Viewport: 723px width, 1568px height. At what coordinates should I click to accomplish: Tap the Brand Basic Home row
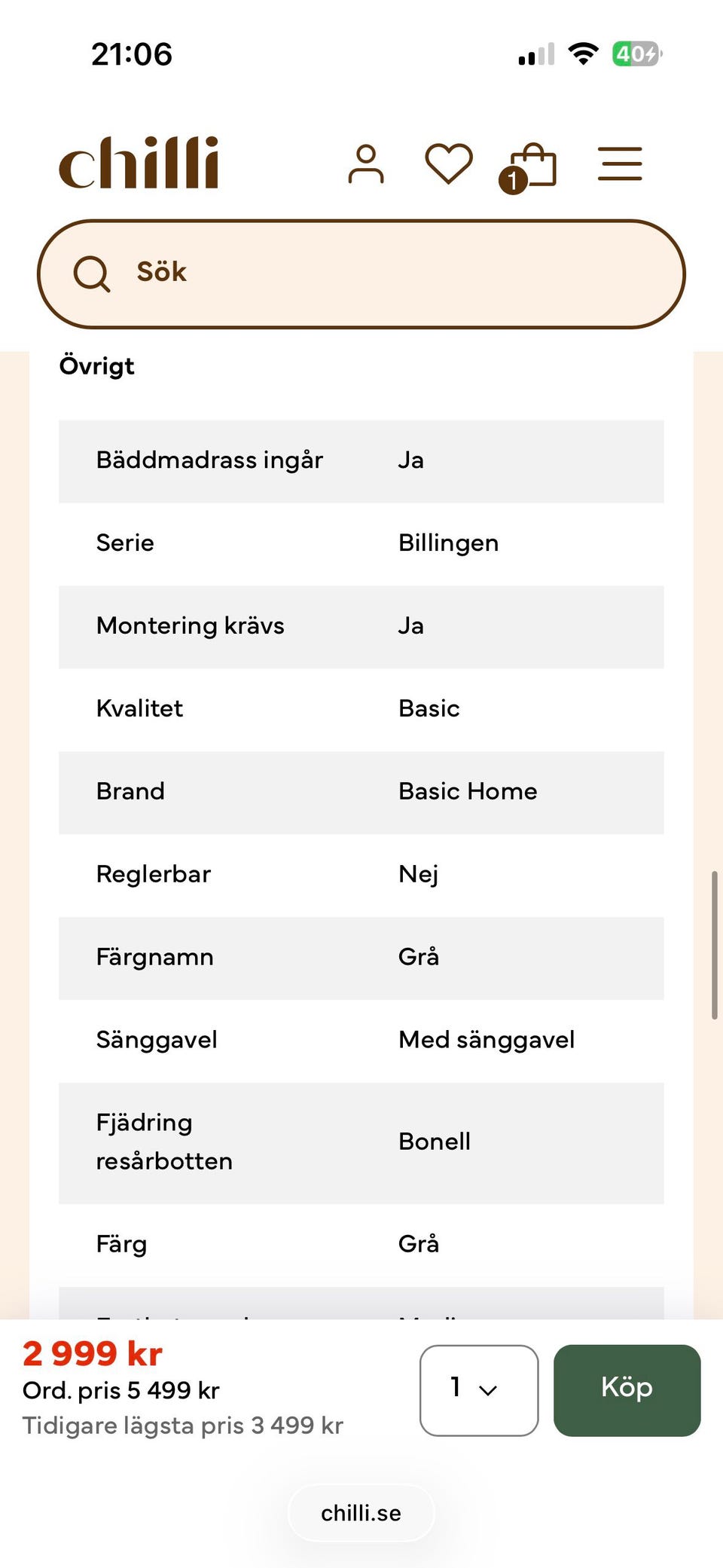click(x=361, y=792)
